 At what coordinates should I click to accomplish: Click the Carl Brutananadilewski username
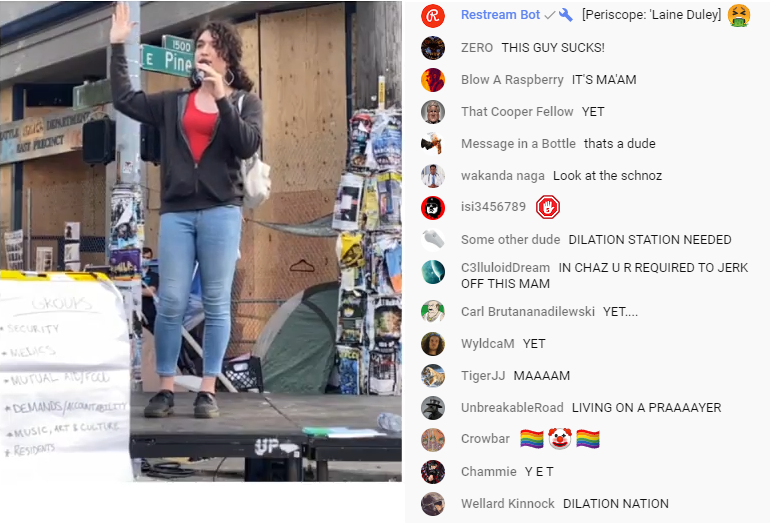coord(527,311)
